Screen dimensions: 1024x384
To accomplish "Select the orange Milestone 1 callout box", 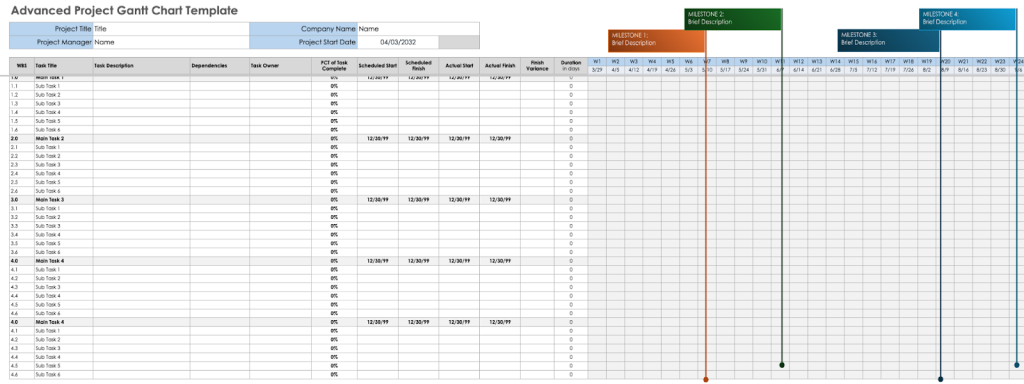I will click(656, 40).
